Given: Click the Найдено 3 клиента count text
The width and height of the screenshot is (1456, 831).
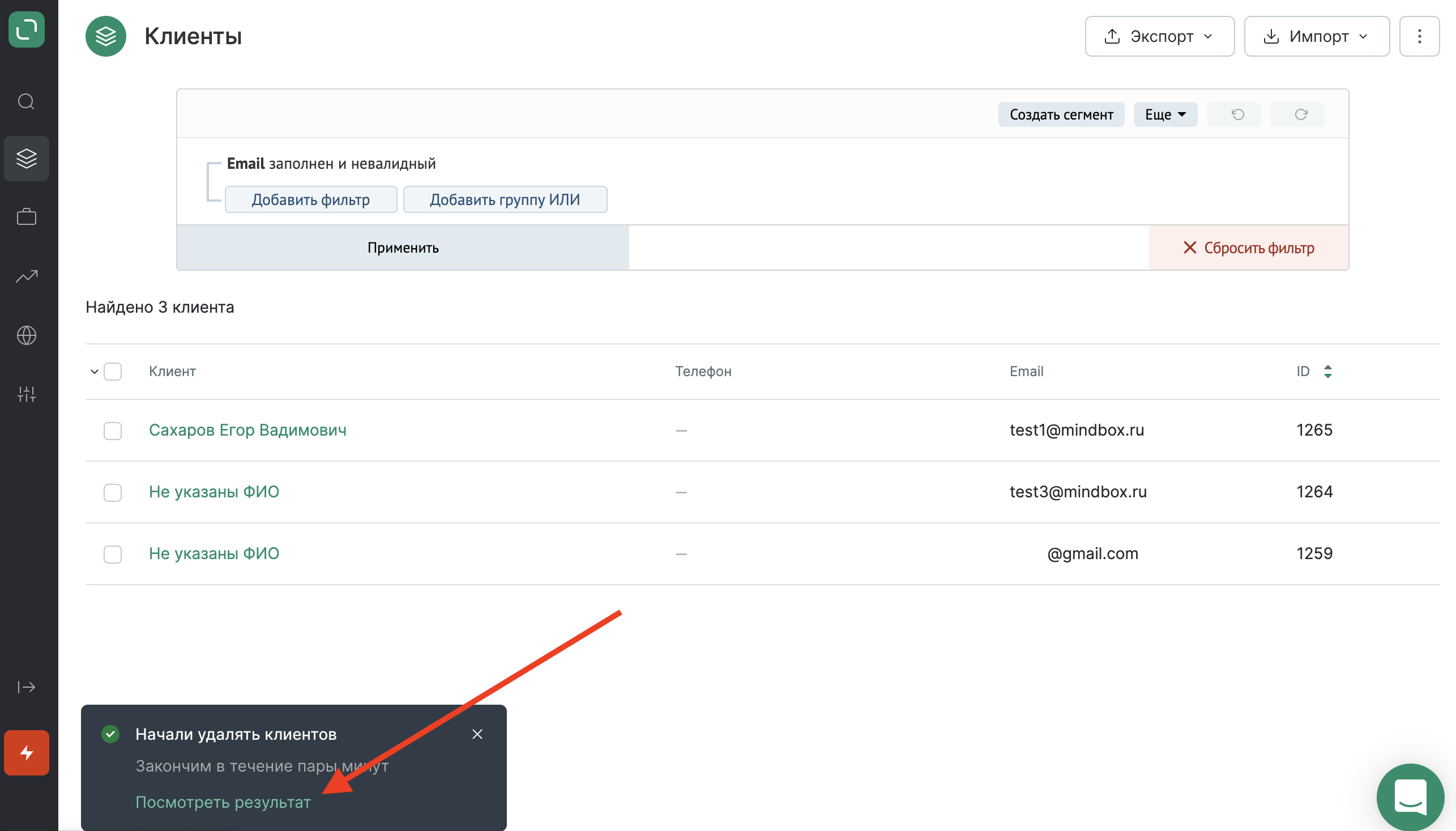Looking at the screenshot, I should 160,307.
